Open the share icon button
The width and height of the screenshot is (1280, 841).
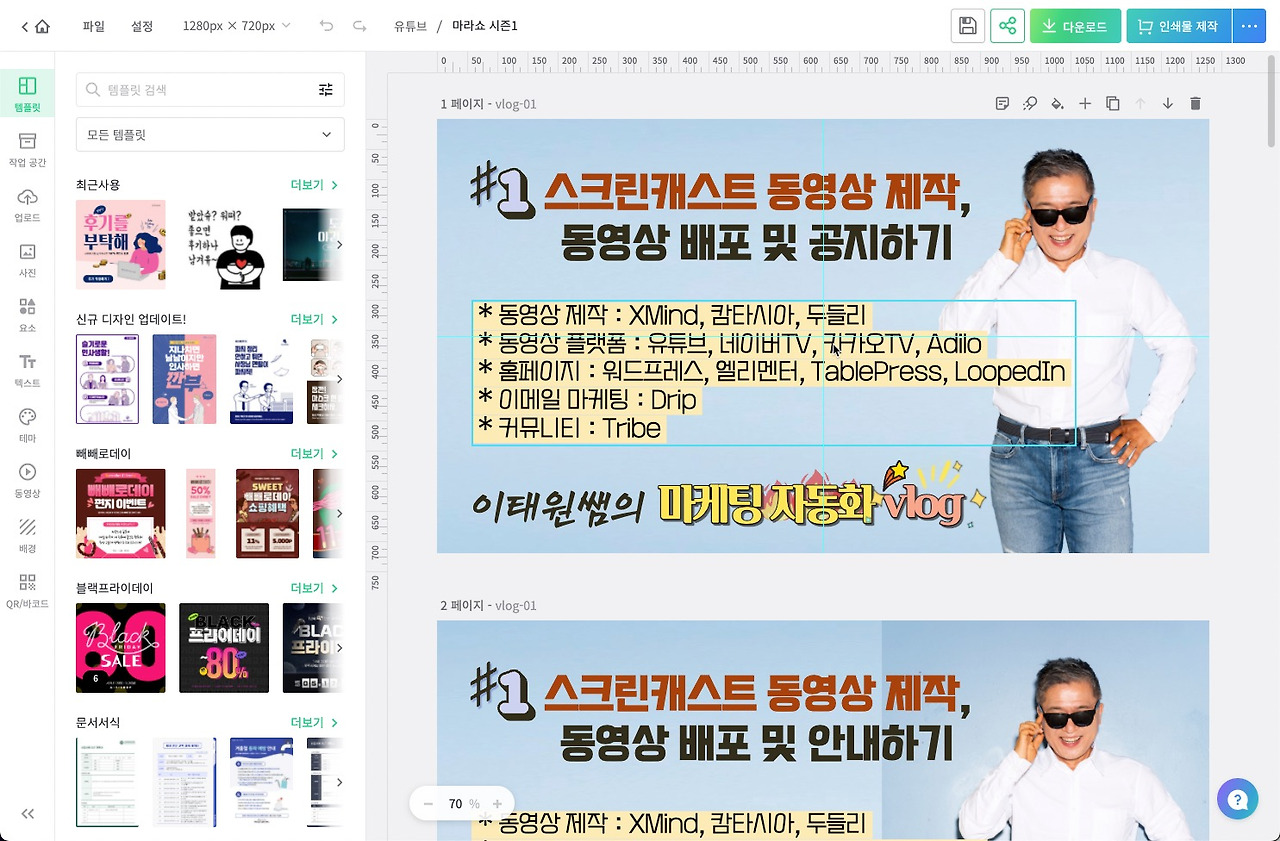[x=1008, y=26]
